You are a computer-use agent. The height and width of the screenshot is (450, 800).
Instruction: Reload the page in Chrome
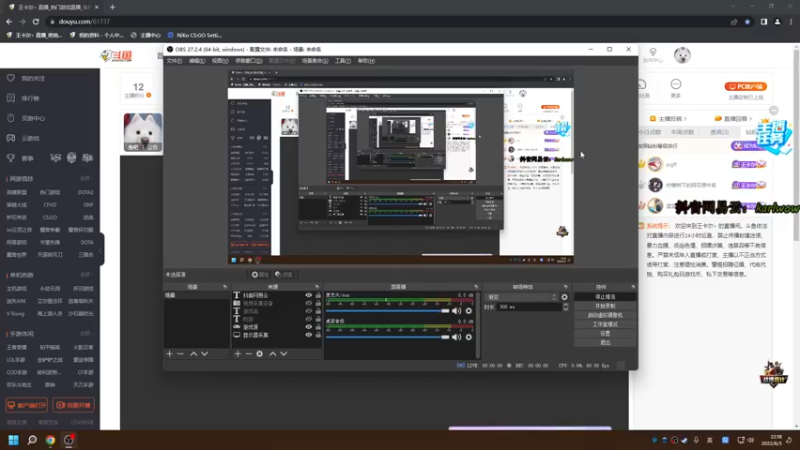click(36, 21)
